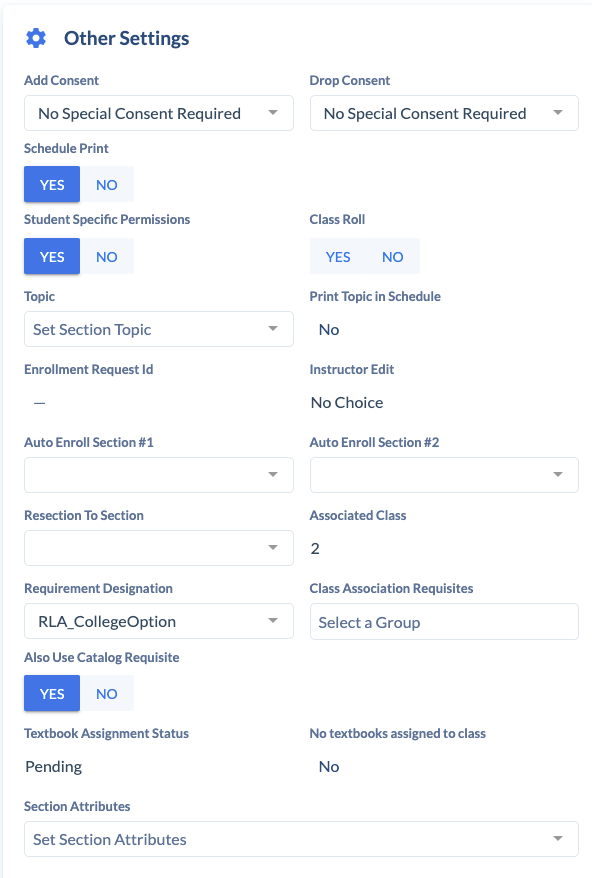The width and height of the screenshot is (592, 878).
Task: Open the Add Consent dropdown arrow
Action: click(x=273, y=113)
